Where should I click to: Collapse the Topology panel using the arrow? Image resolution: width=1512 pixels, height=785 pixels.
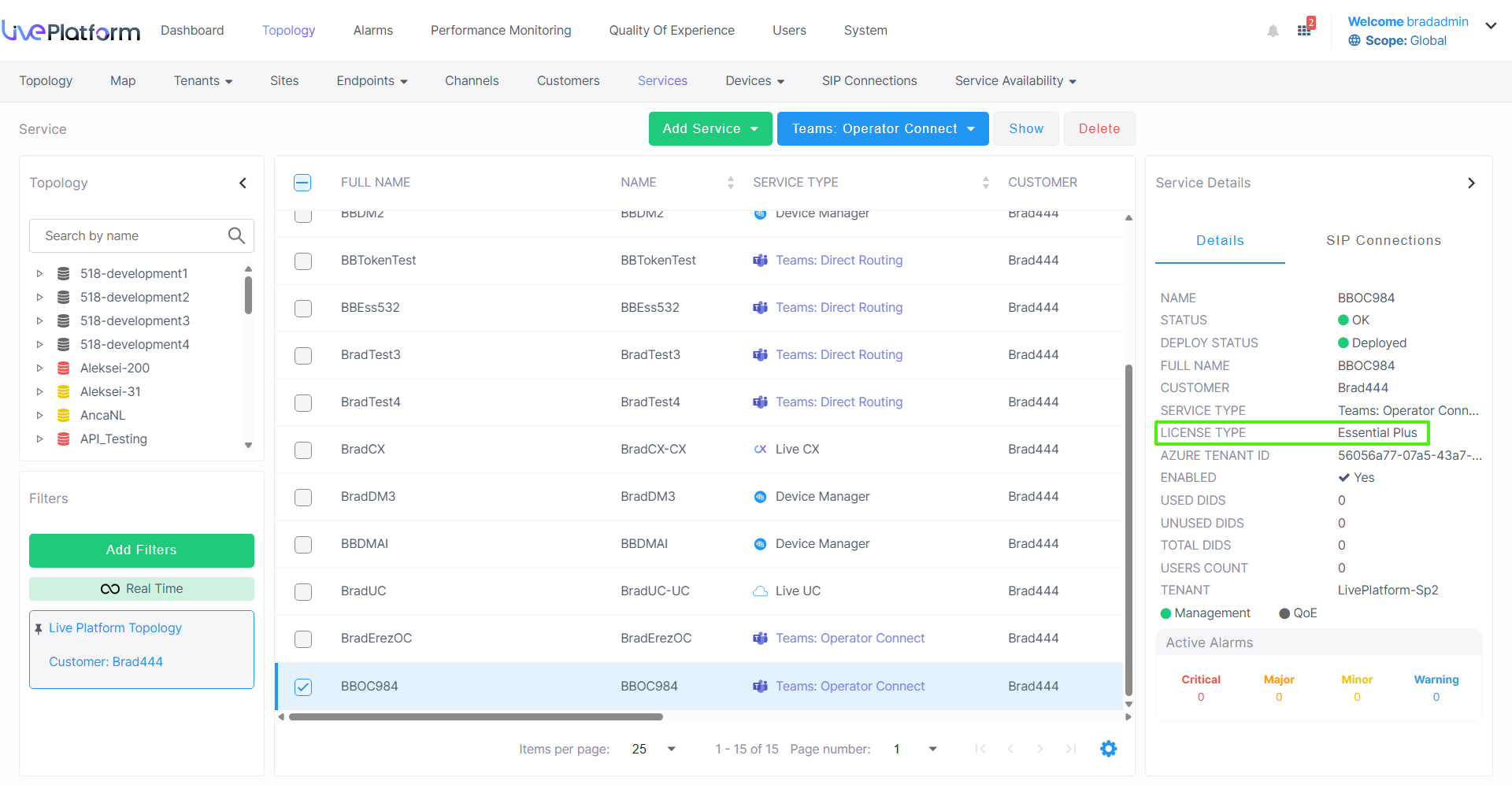point(243,183)
